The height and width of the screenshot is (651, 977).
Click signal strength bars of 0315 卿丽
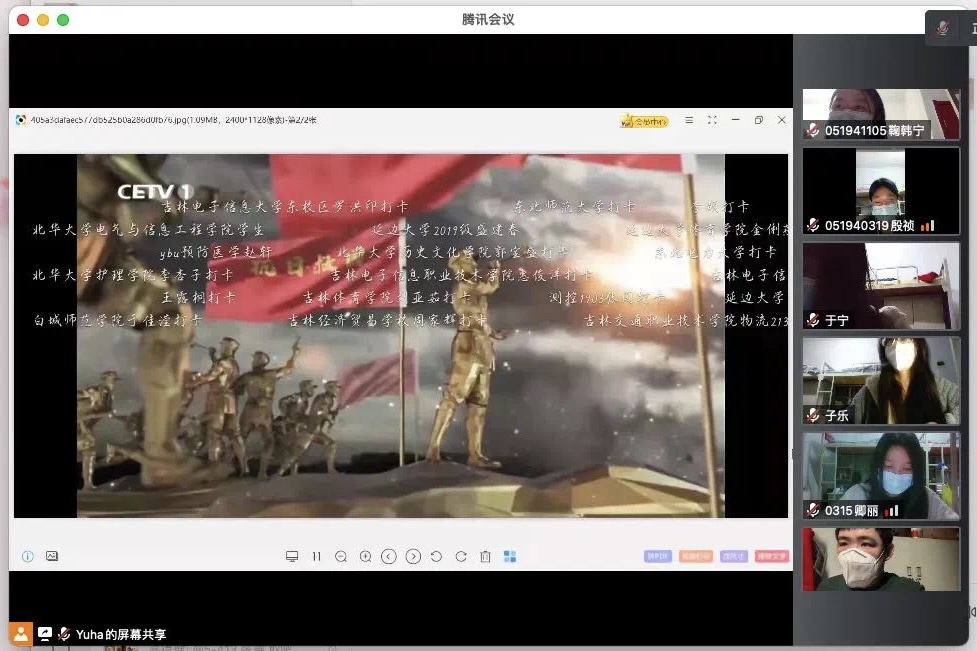[x=892, y=511]
